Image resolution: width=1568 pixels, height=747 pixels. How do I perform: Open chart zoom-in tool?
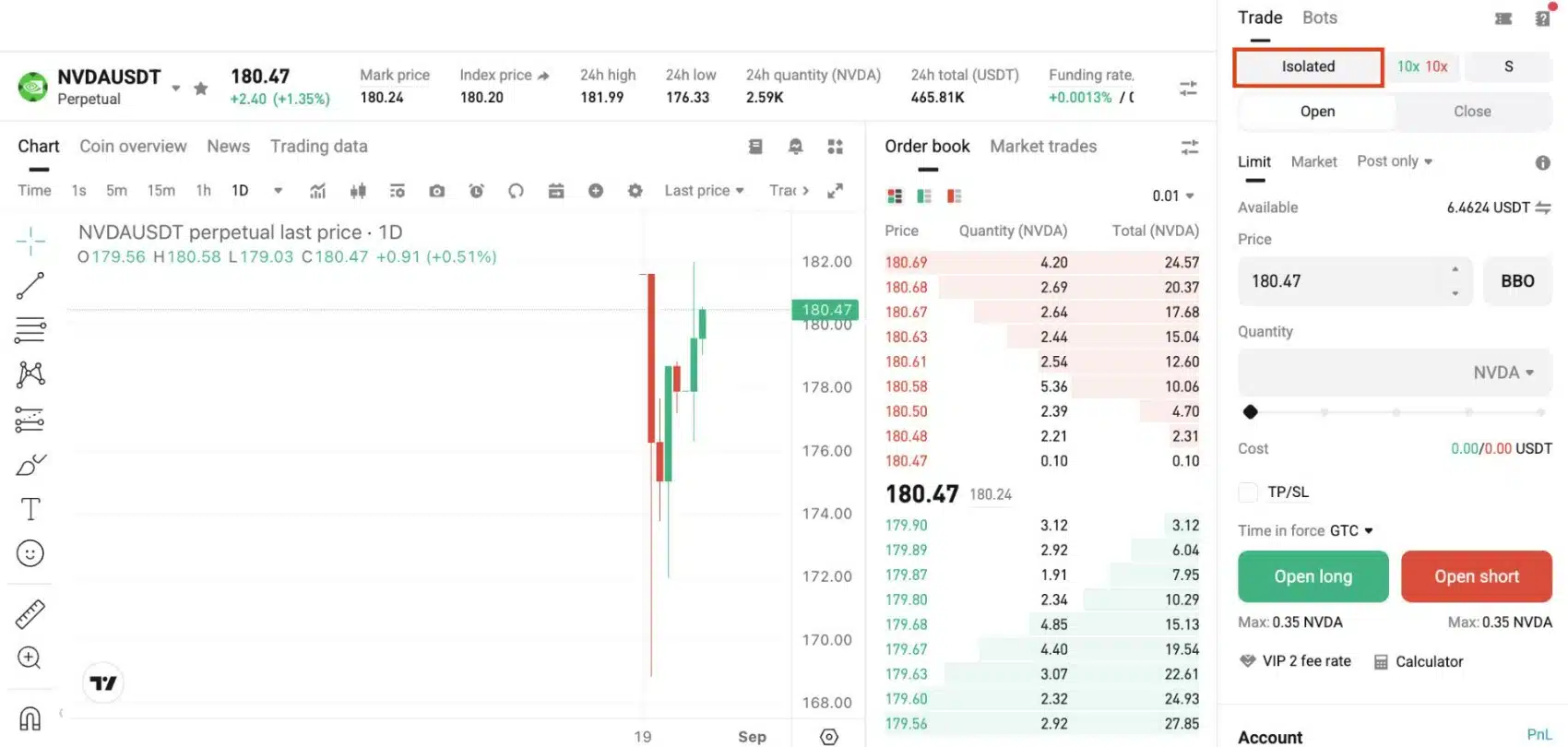[x=30, y=658]
